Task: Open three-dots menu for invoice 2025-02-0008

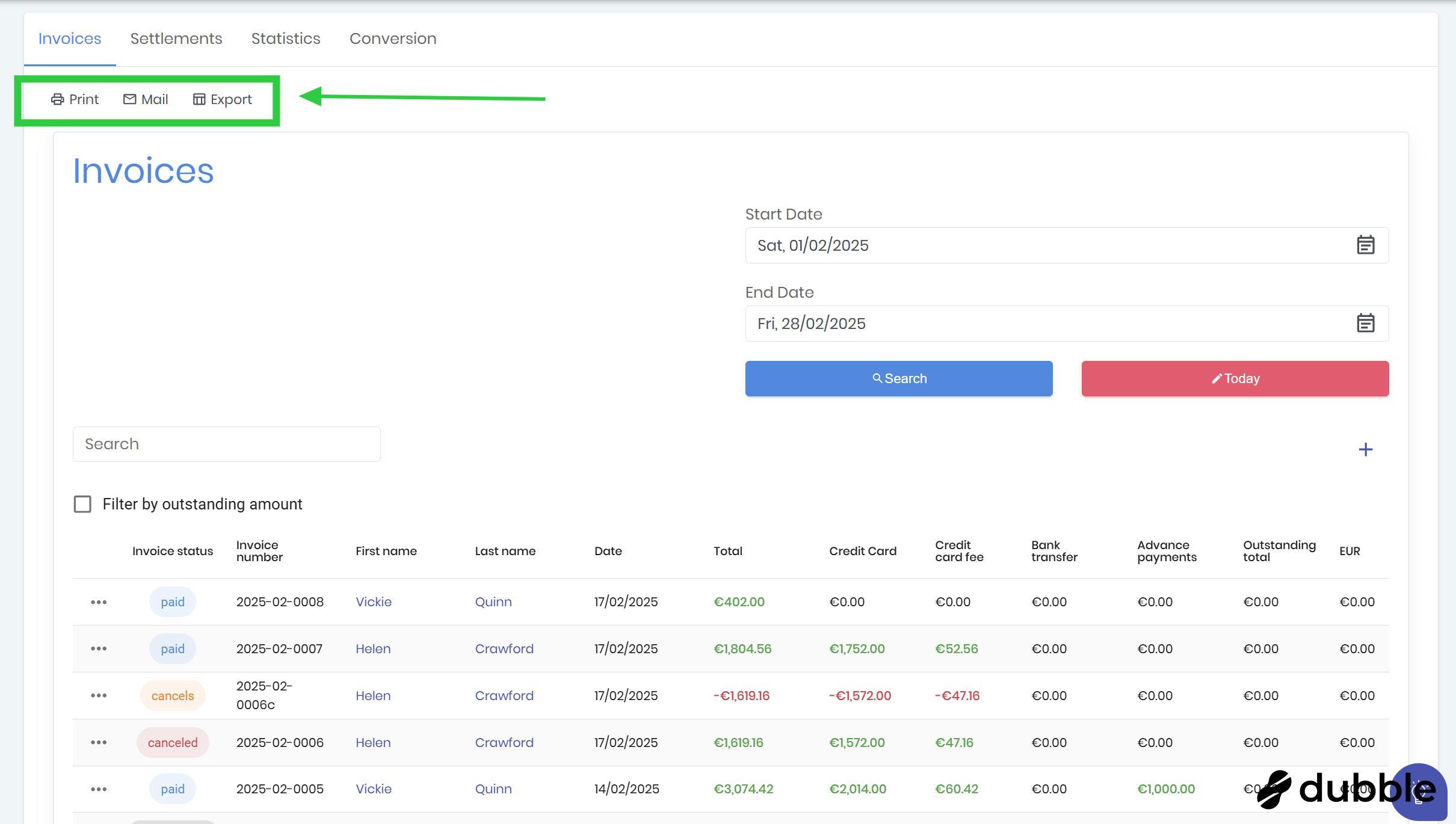Action: [x=99, y=602]
